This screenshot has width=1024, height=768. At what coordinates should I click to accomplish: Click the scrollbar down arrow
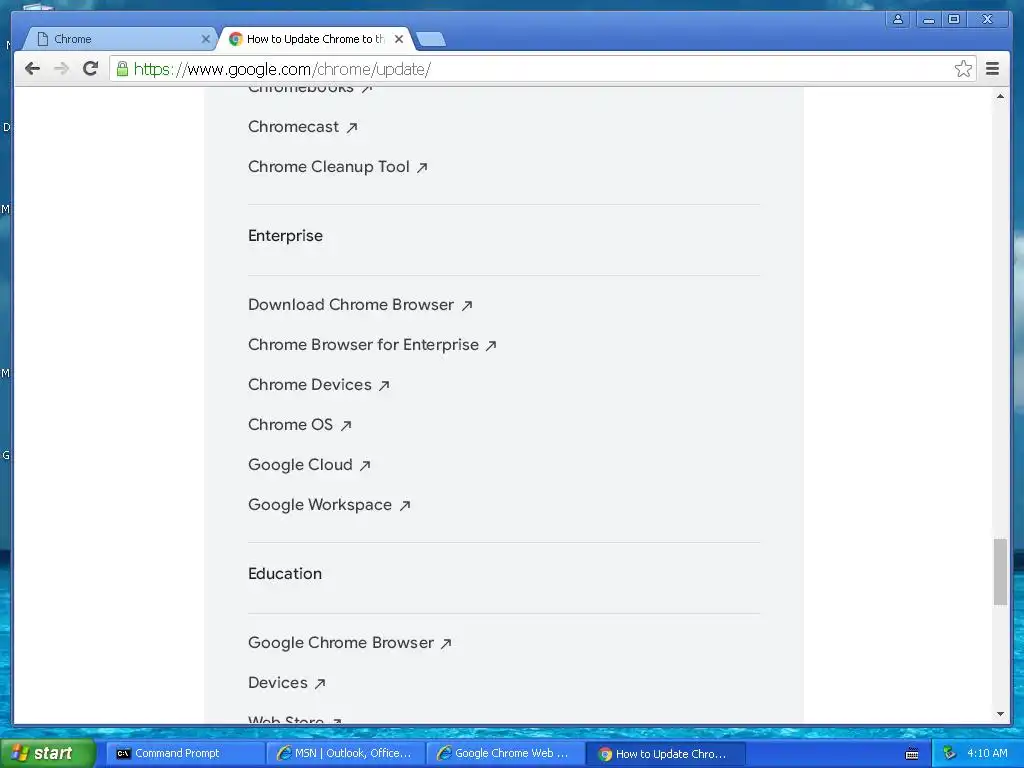pos(1000,714)
